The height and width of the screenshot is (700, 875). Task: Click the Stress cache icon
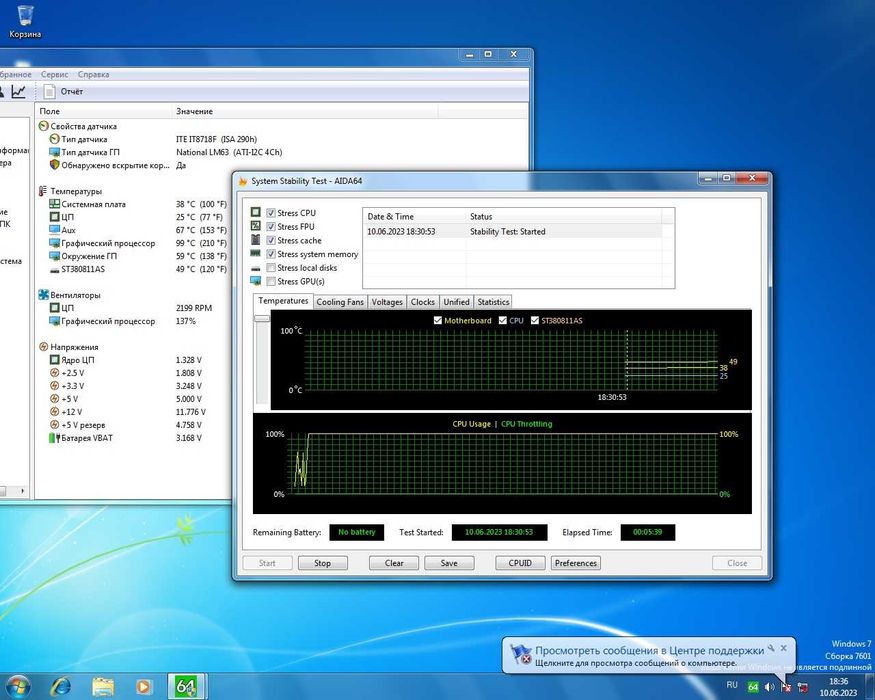coord(256,239)
